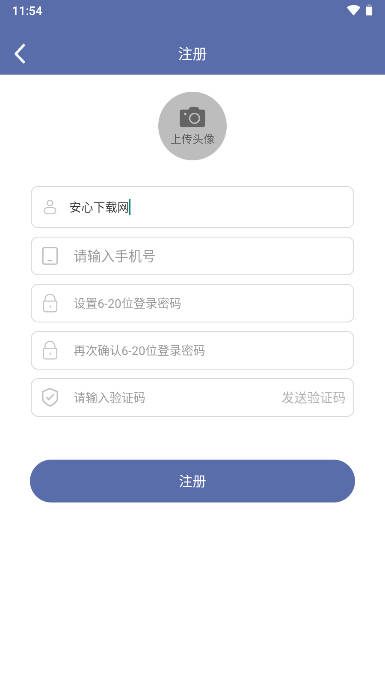Tap the 11:54 clock in status bar
This screenshot has height=686, width=385.
[x=27, y=10]
